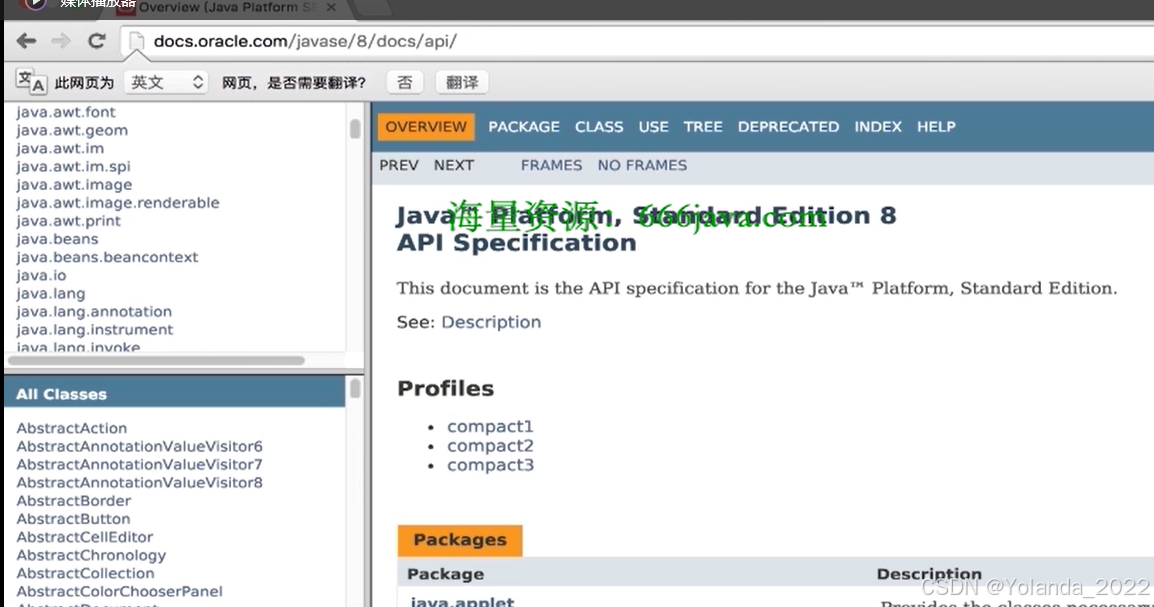1154x607 pixels.
Task: Click the 否 button to decline translation
Action: point(405,82)
